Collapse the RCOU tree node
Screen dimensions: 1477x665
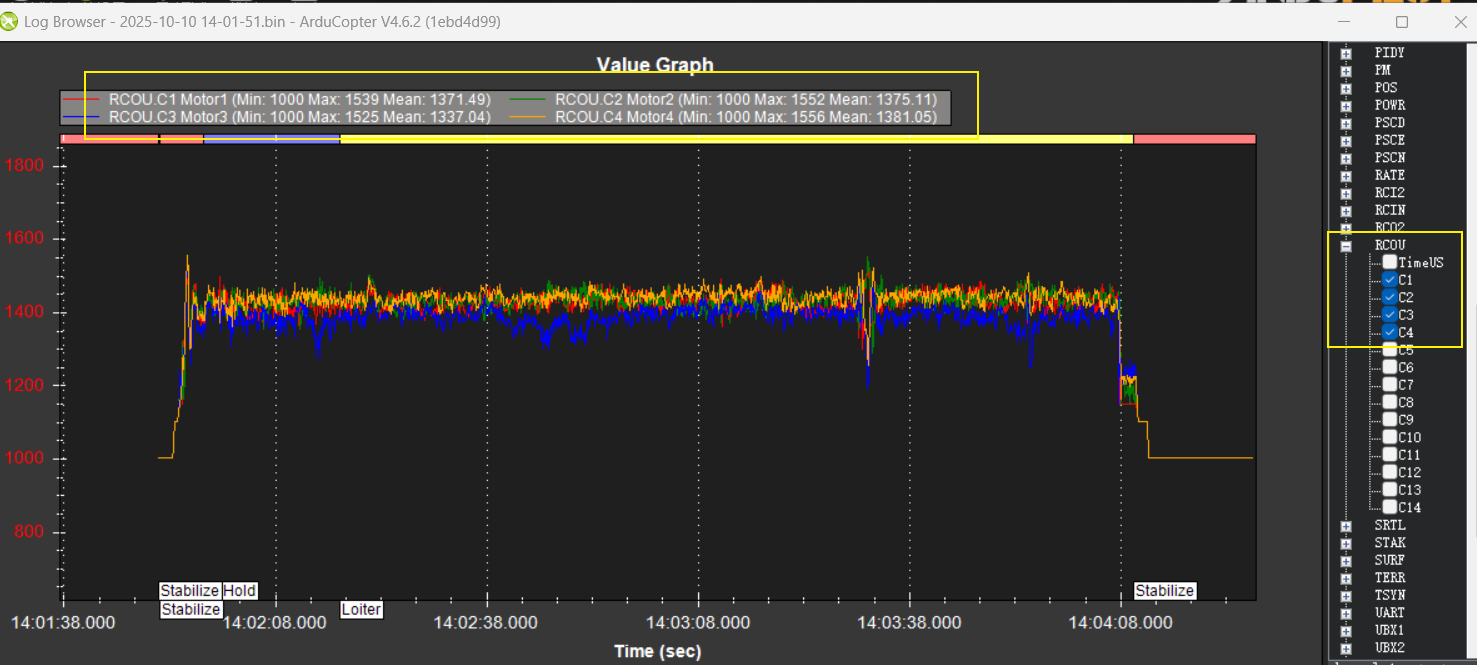[1346, 246]
